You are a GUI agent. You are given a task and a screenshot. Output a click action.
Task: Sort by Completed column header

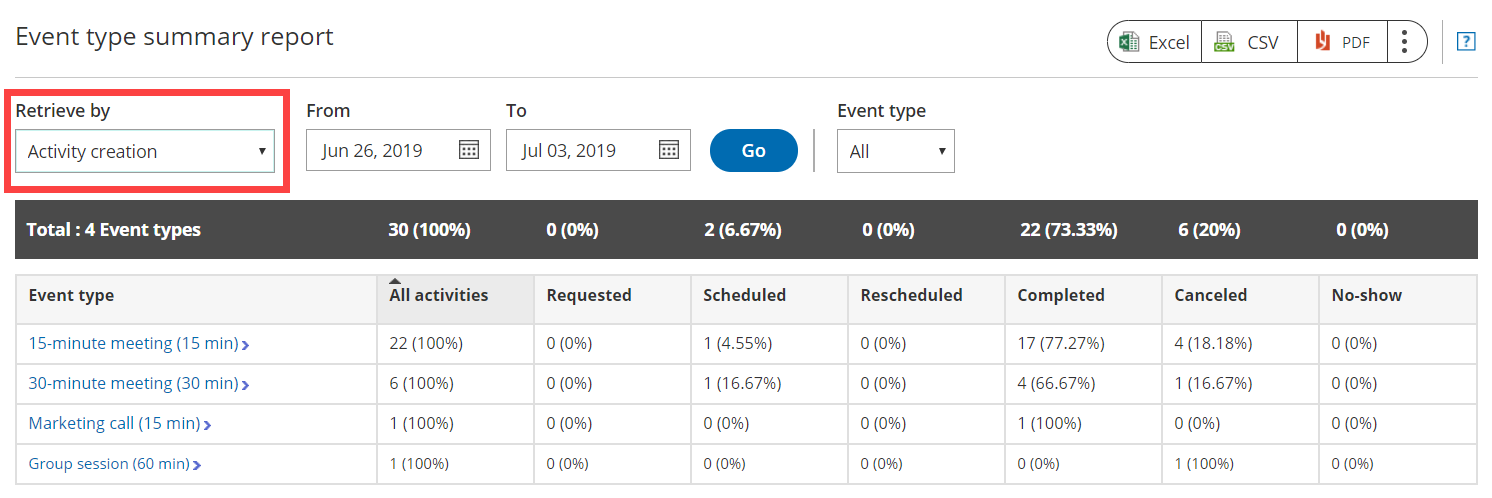point(1060,295)
